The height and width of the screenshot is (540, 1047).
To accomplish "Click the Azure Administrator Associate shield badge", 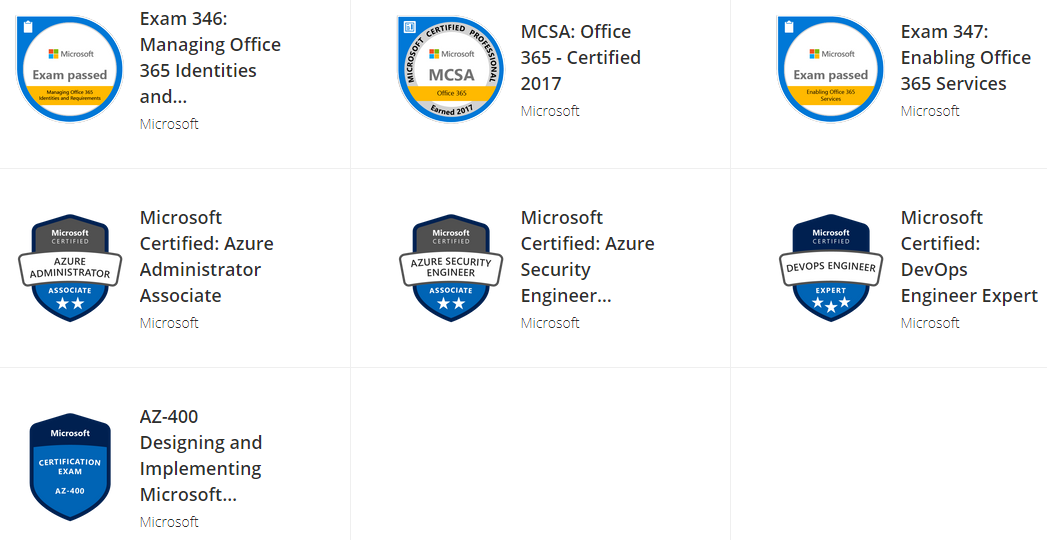I will coord(69,268).
